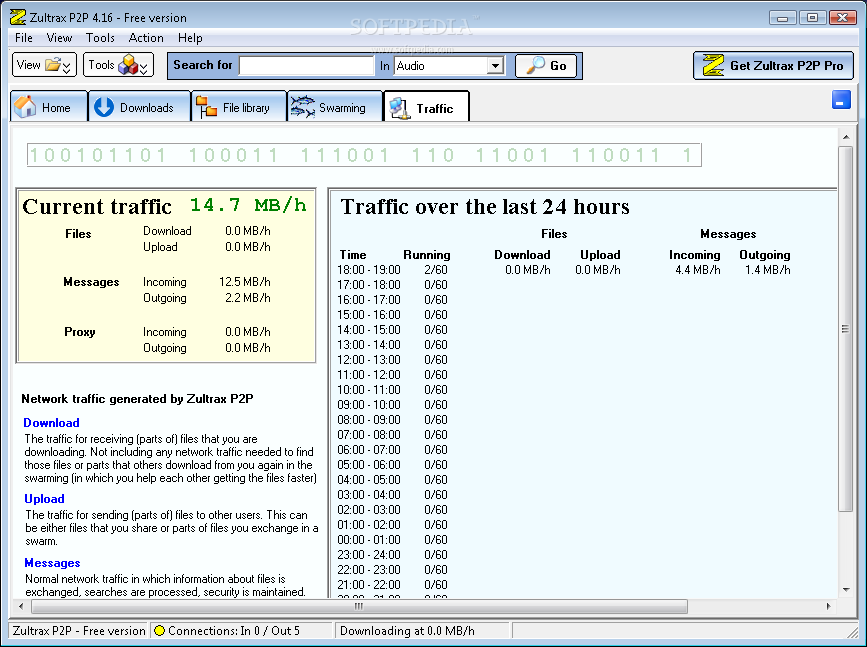The image size is (867, 647).
Task: Click Traffic over the last 24 hours heading
Action: [485, 206]
